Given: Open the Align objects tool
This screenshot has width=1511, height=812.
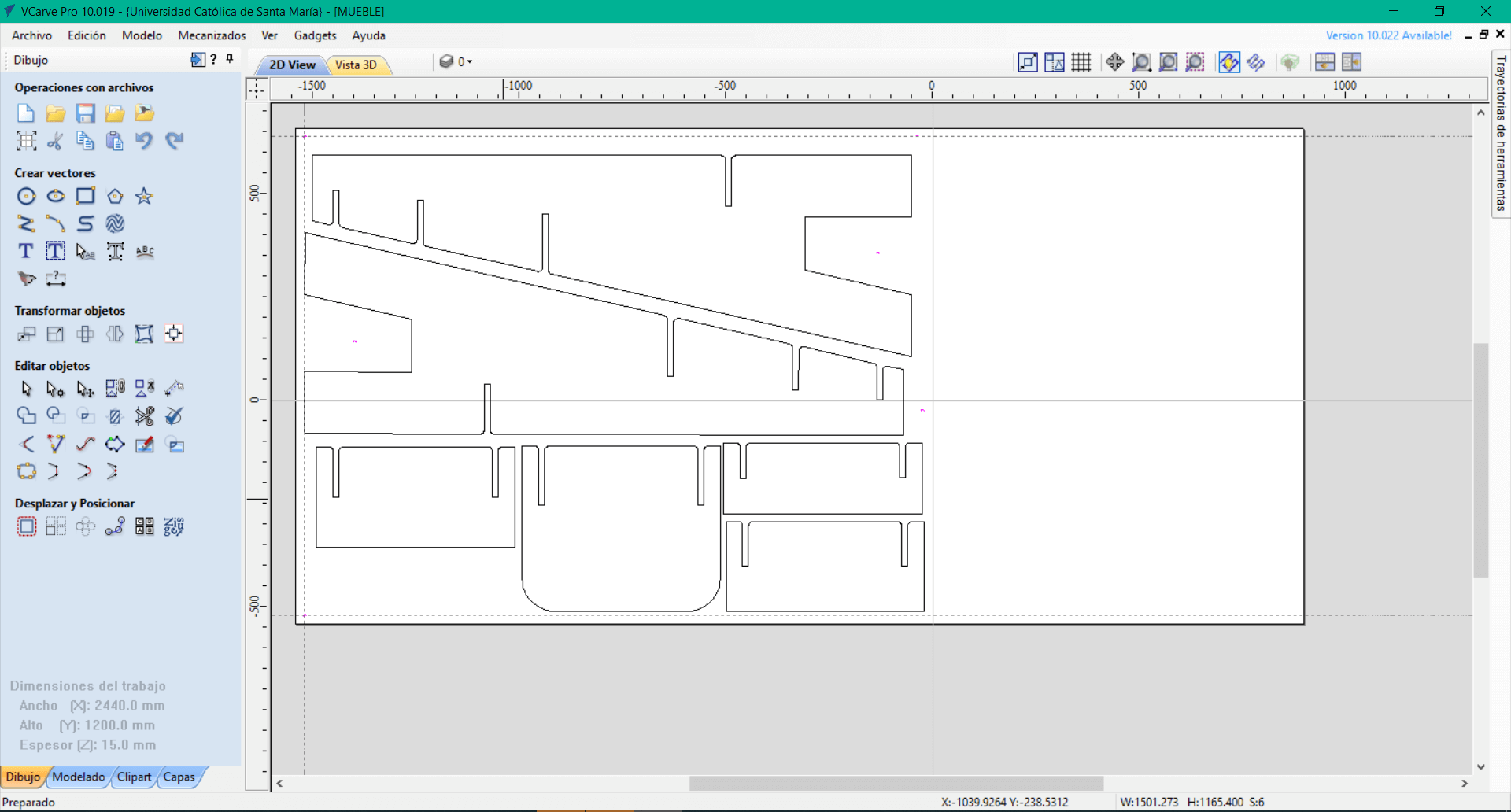Looking at the screenshot, I should pos(174,334).
